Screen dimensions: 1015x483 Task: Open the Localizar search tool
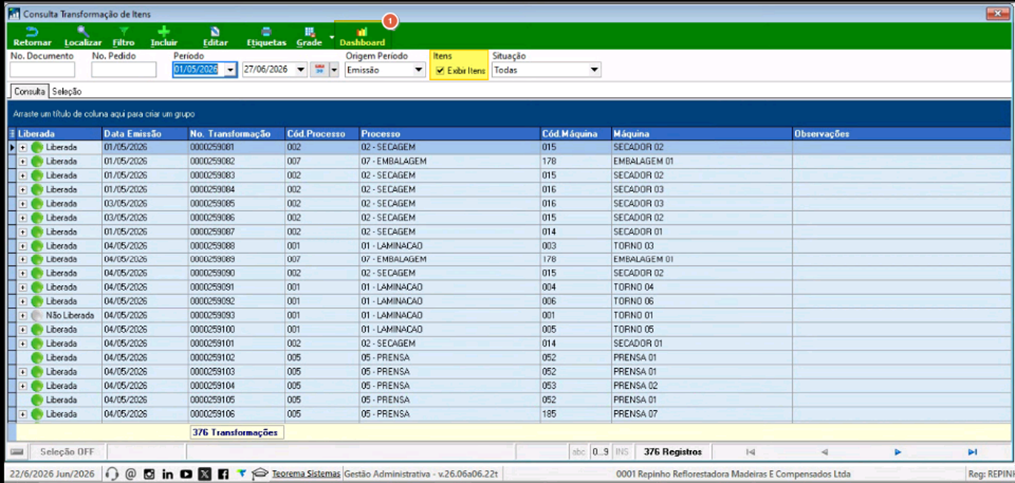(x=83, y=36)
